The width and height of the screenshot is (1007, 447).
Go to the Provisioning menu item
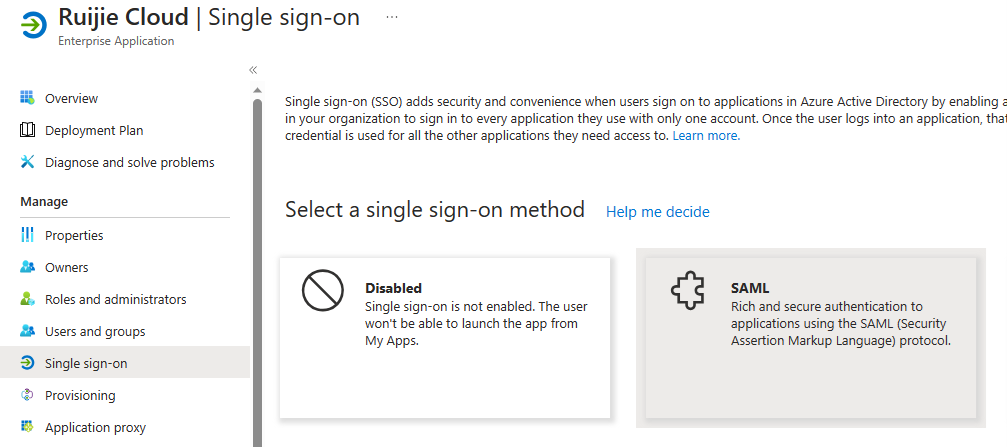(80, 395)
